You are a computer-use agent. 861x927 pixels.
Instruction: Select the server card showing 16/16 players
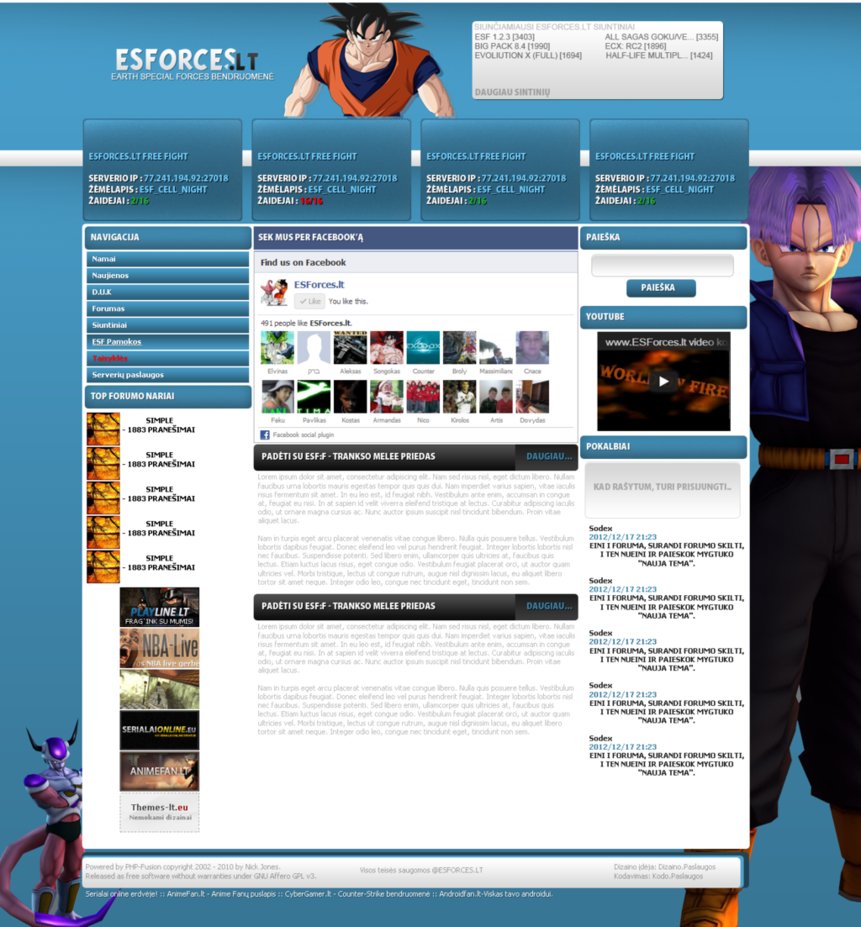(x=331, y=170)
